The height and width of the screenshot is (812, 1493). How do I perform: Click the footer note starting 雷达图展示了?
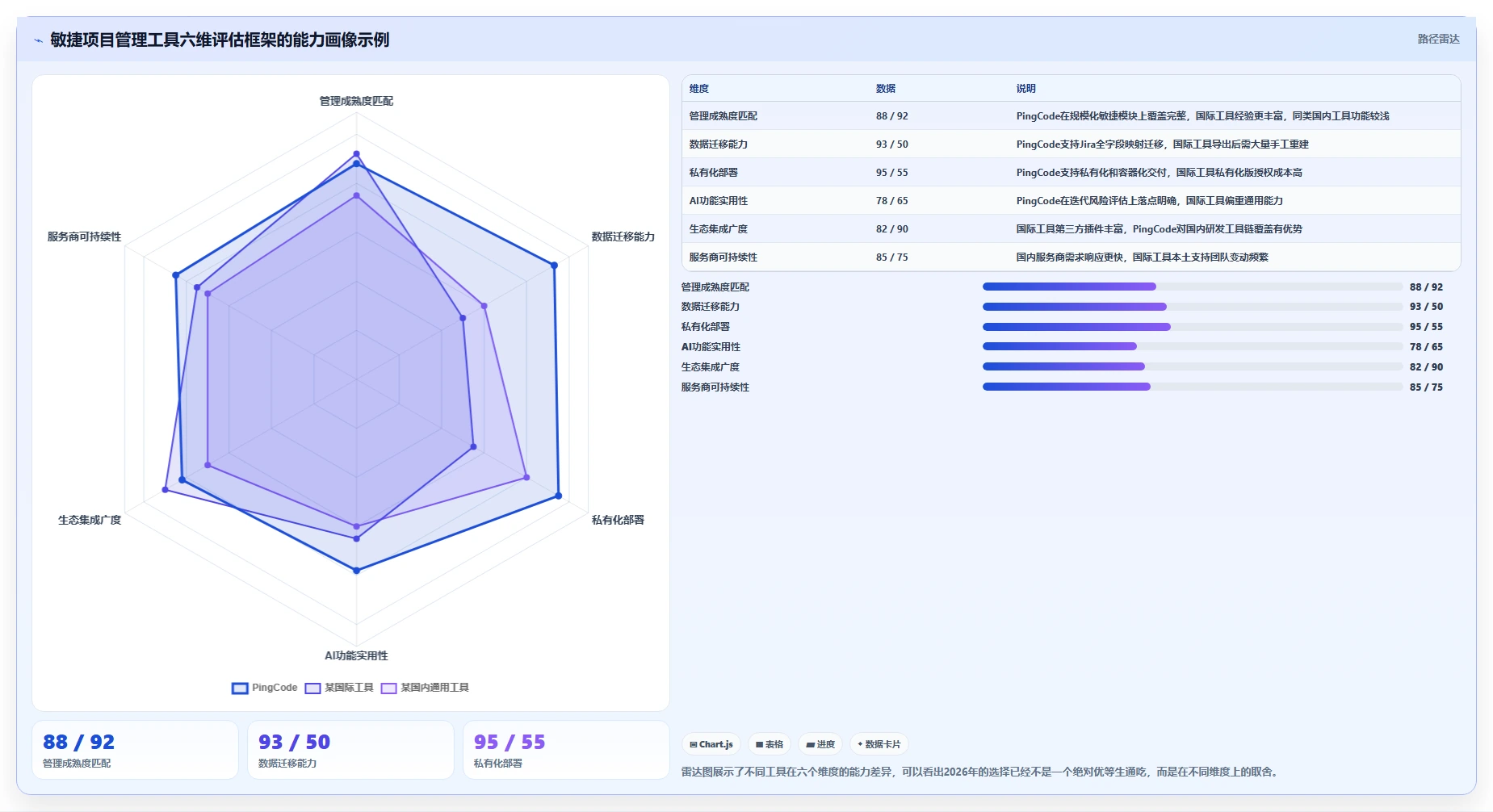(980, 772)
